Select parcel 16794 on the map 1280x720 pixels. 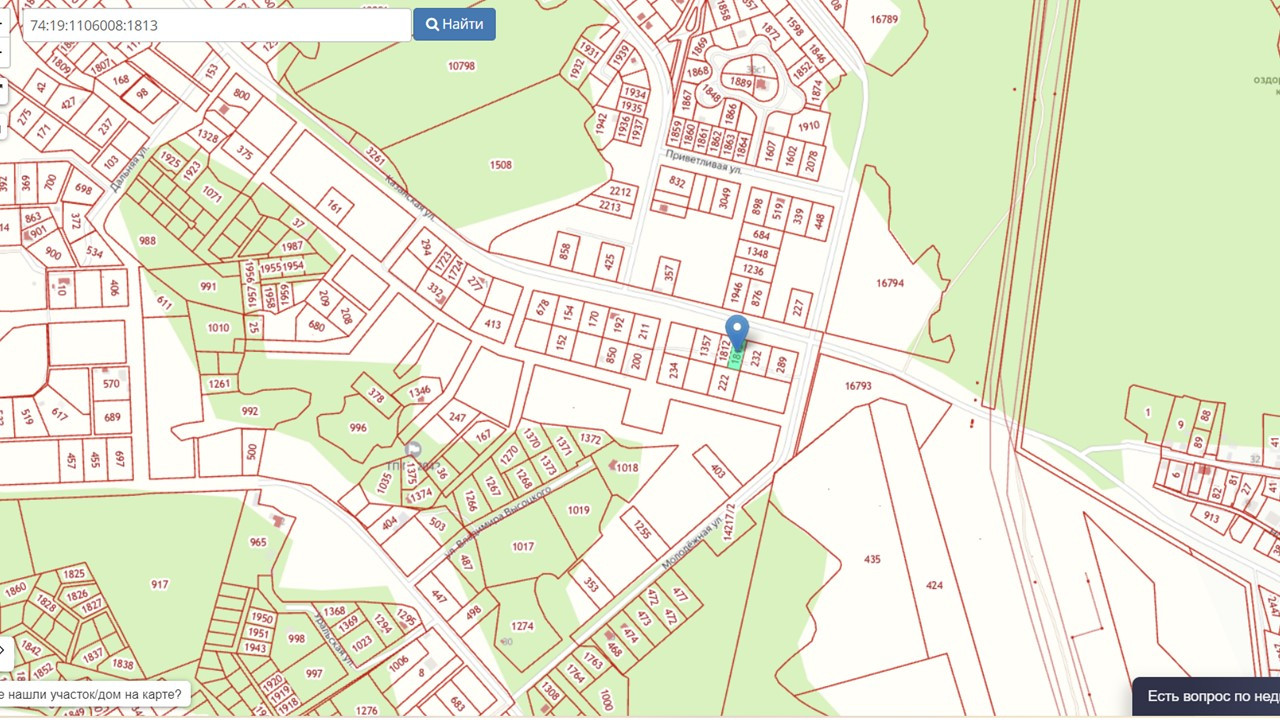click(x=889, y=283)
